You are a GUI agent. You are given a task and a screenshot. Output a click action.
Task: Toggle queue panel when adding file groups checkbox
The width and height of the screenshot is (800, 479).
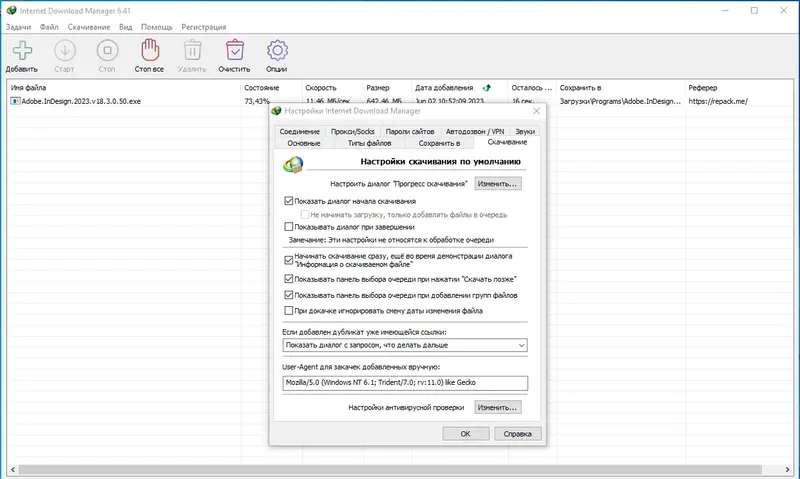289,295
